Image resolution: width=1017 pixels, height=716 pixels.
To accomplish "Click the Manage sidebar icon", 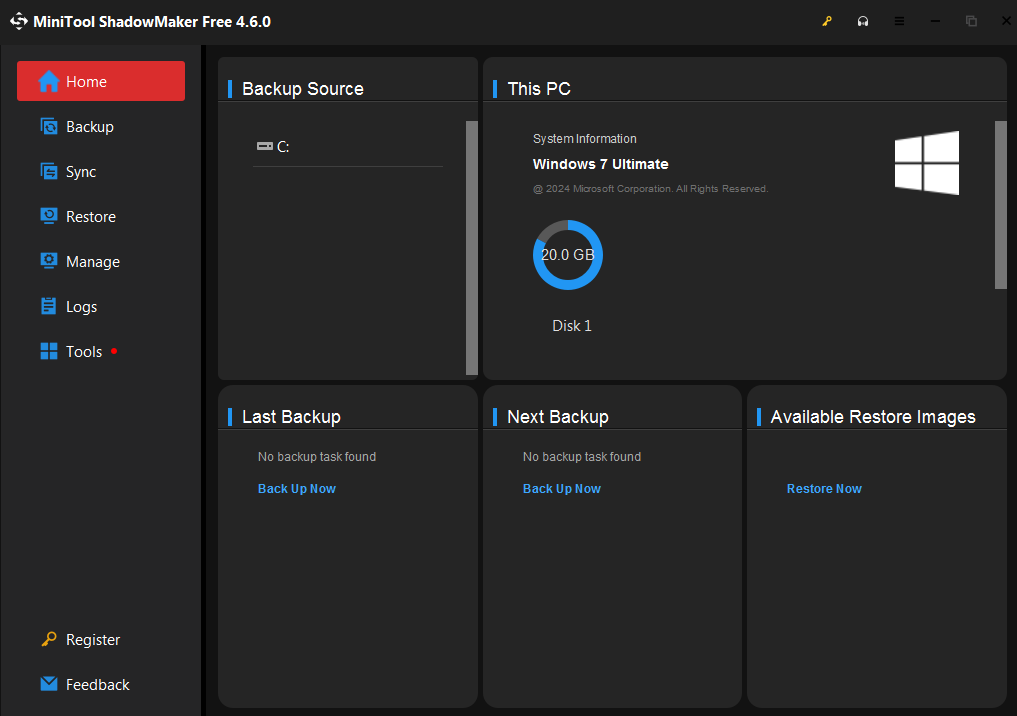I will click(49, 261).
